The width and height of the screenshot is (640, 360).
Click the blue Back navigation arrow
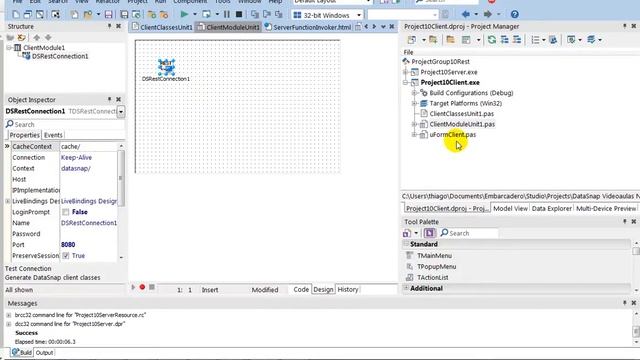click(465, 14)
